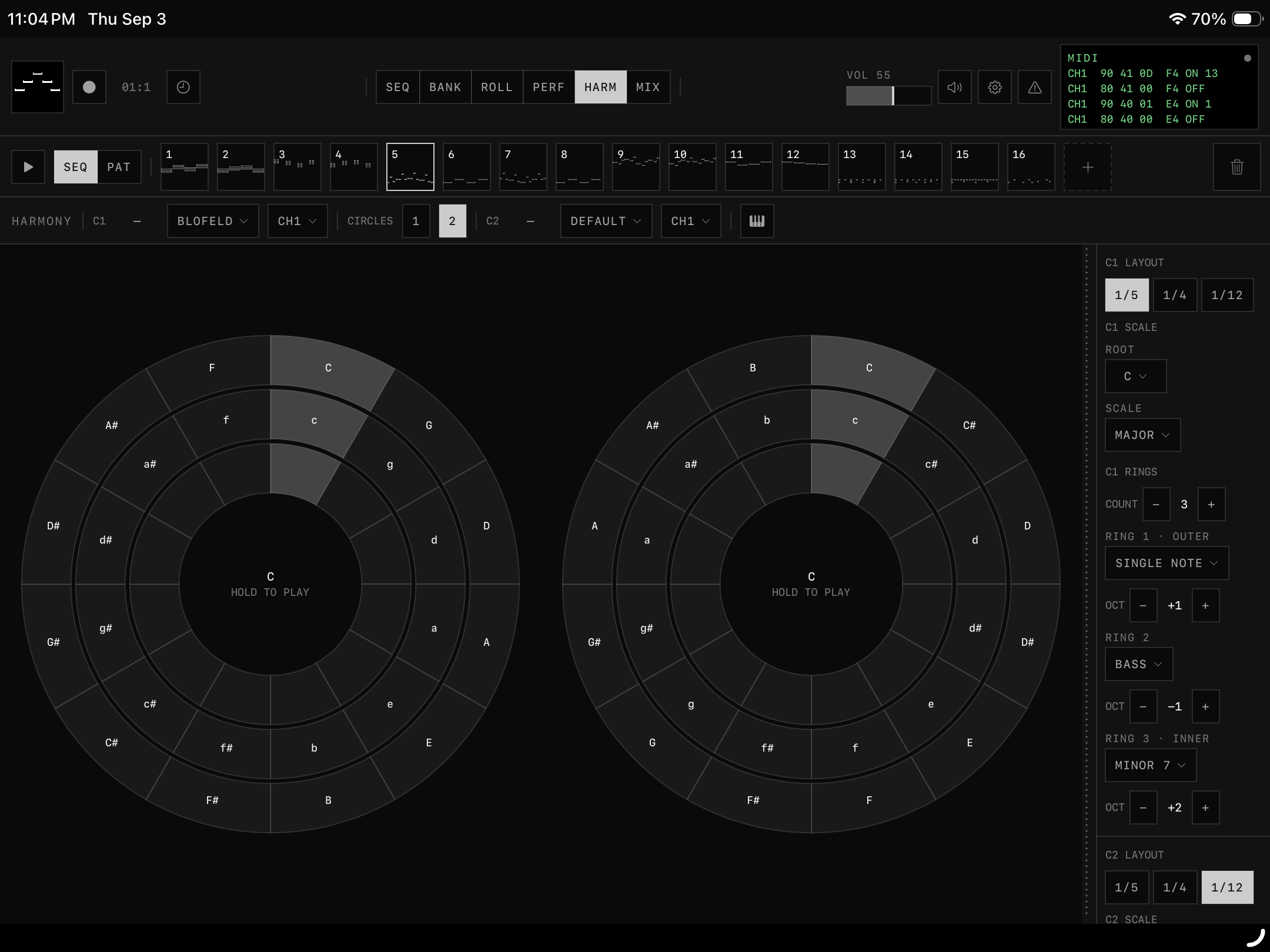Click the trash delete icon
1270x952 pixels.
pyautogui.click(x=1237, y=167)
